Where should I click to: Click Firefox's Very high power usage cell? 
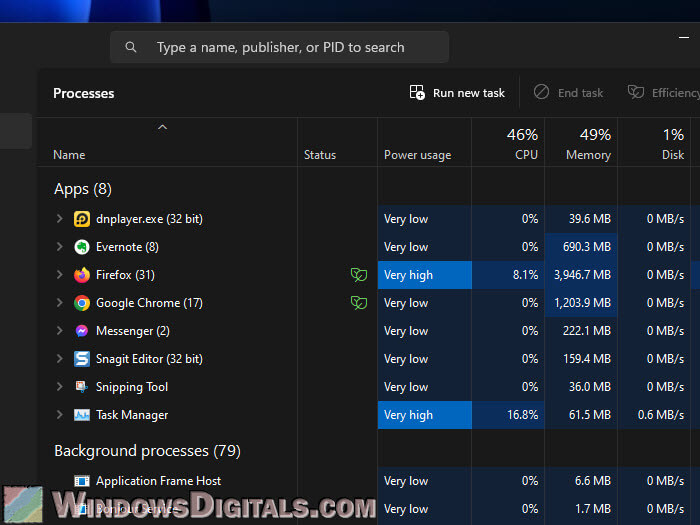point(425,275)
